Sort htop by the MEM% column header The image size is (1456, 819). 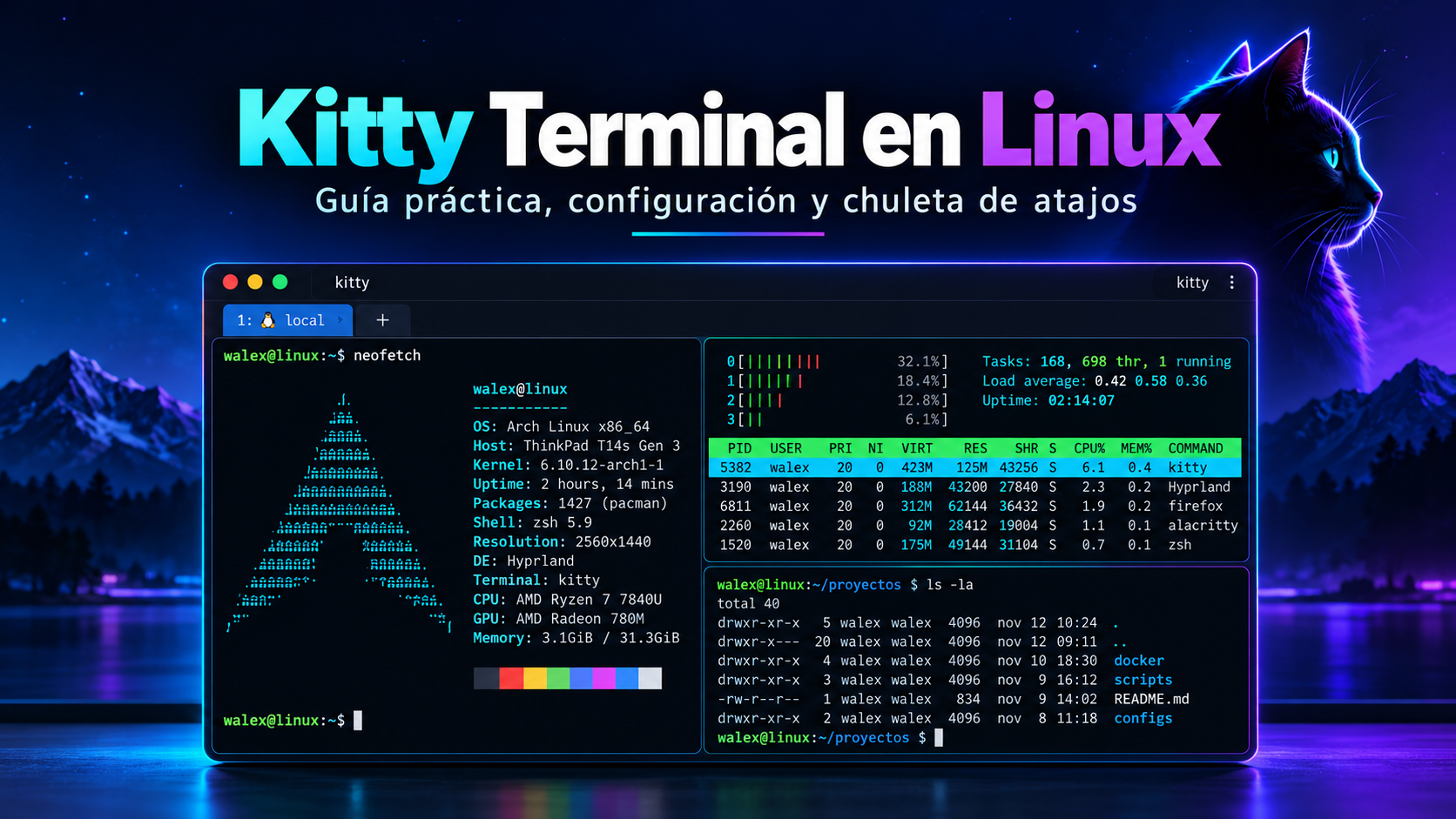pyautogui.click(x=1136, y=448)
